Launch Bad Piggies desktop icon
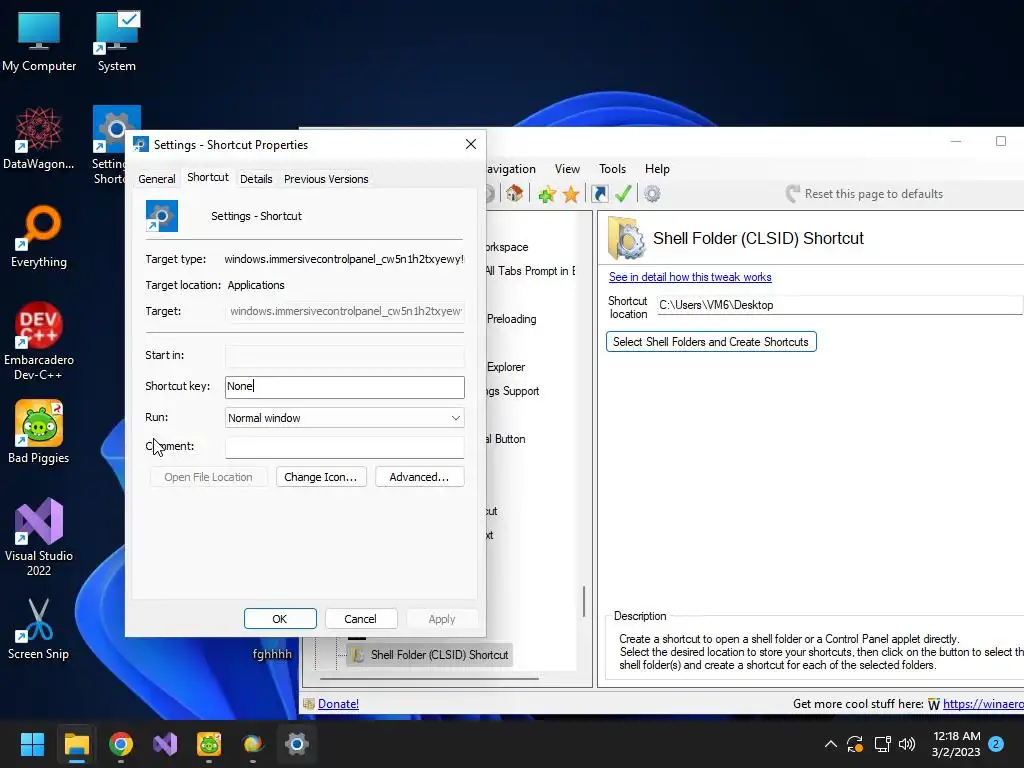1024x768 pixels. (x=39, y=432)
